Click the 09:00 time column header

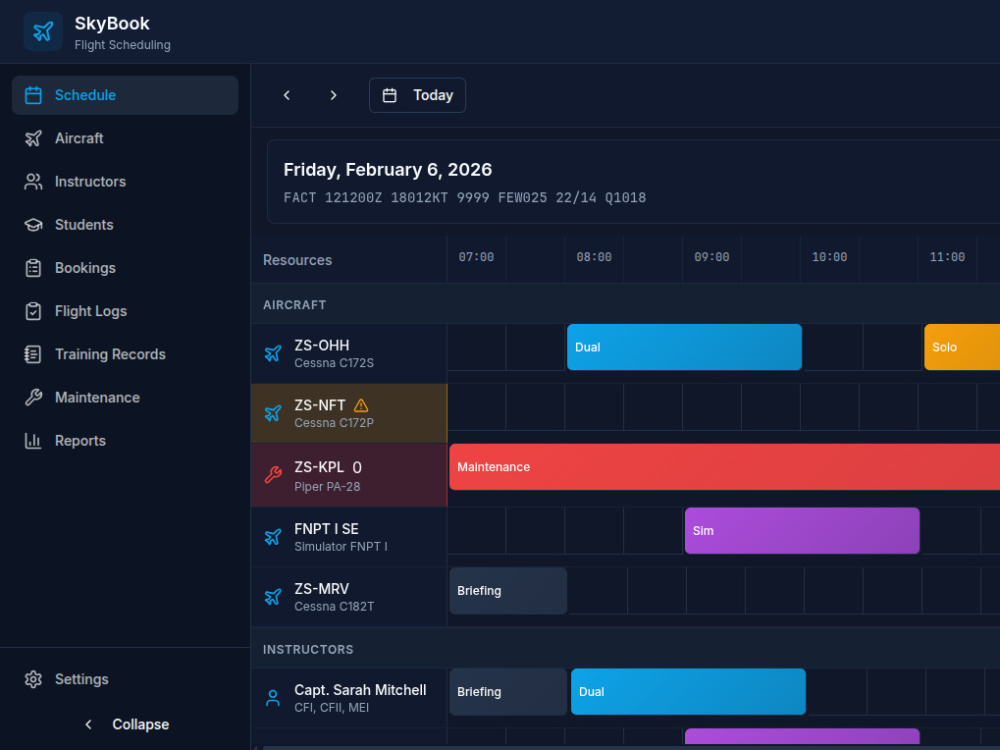pyautogui.click(x=712, y=257)
